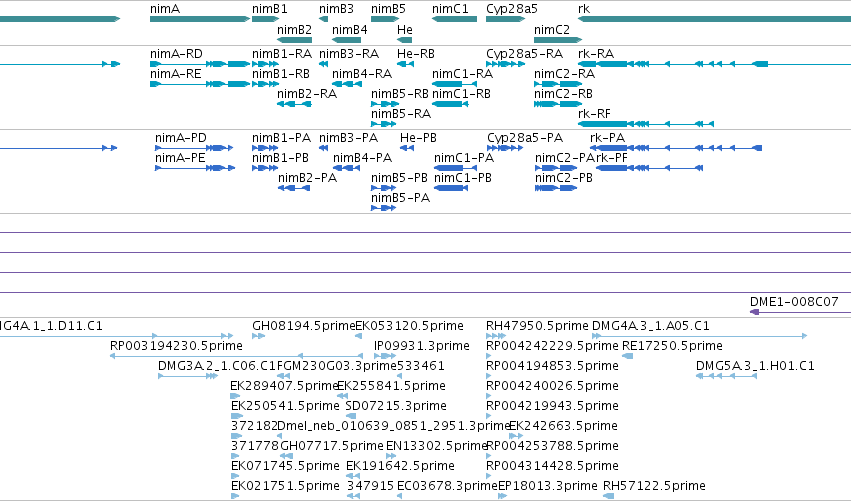Click protein nimB1-PB

click(265, 168)
